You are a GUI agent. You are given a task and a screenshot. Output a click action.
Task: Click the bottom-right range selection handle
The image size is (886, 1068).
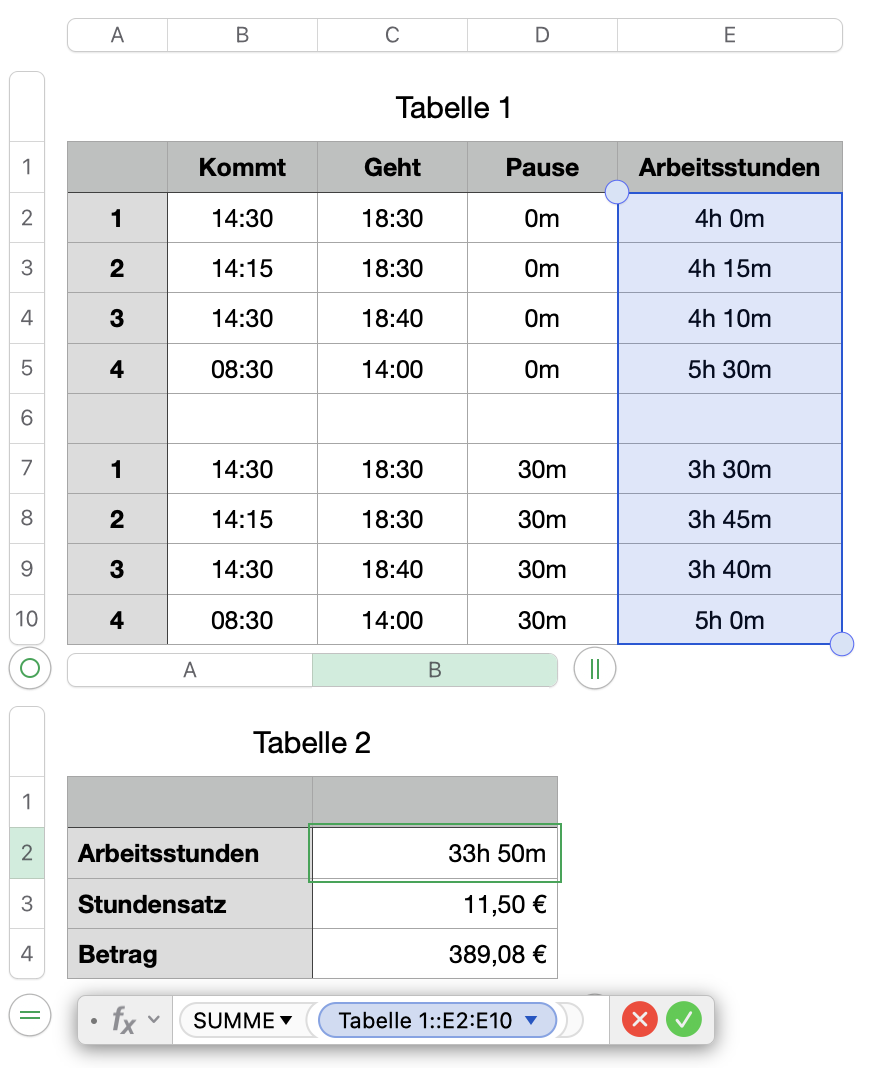(x=842, y=644)
